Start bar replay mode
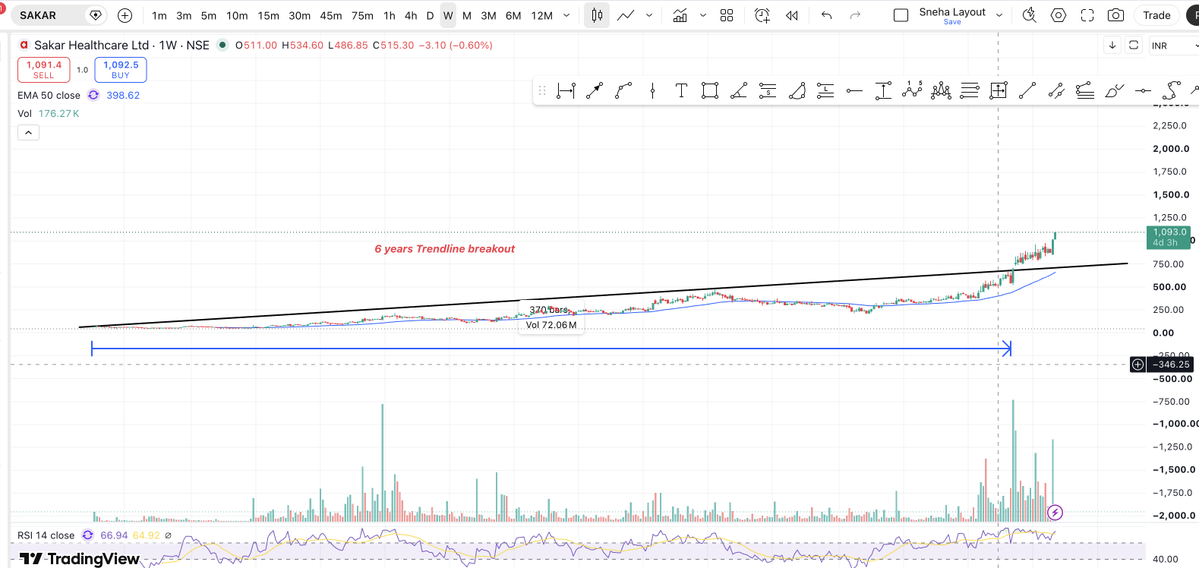Viewport: 1199px width, 568px height. click(x=792, y=15)
